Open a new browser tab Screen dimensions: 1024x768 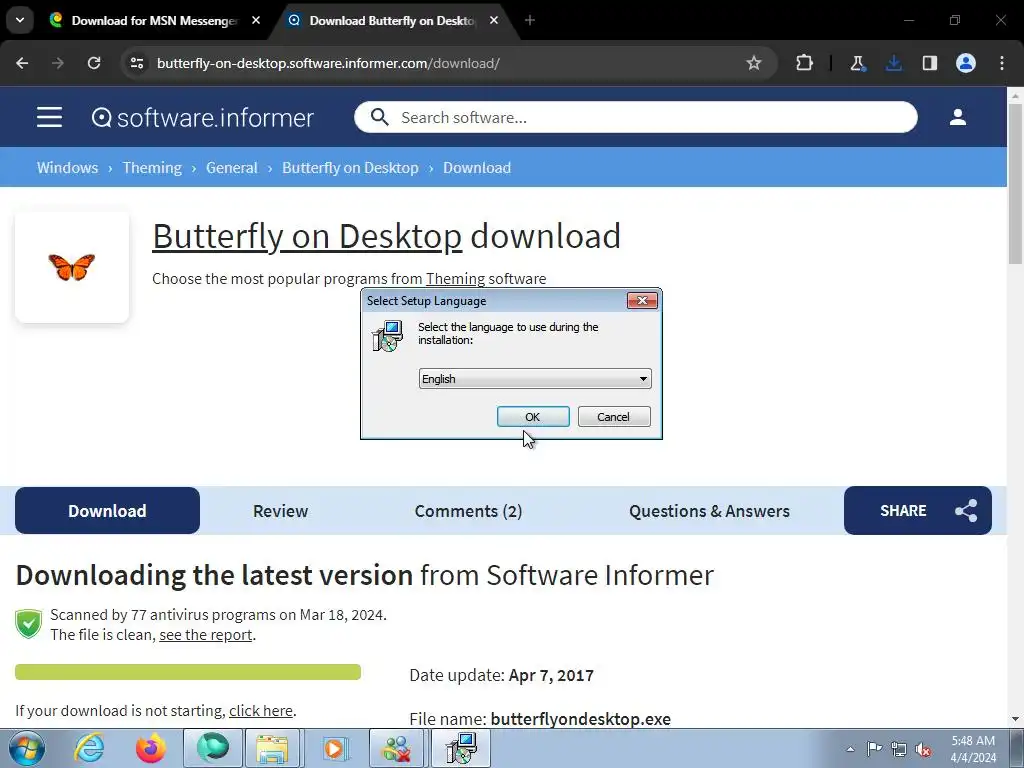coord(530,21)
